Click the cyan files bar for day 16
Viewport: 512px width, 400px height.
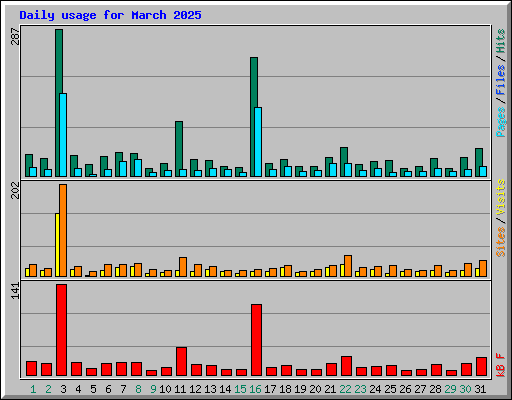(x=258, y=142)
